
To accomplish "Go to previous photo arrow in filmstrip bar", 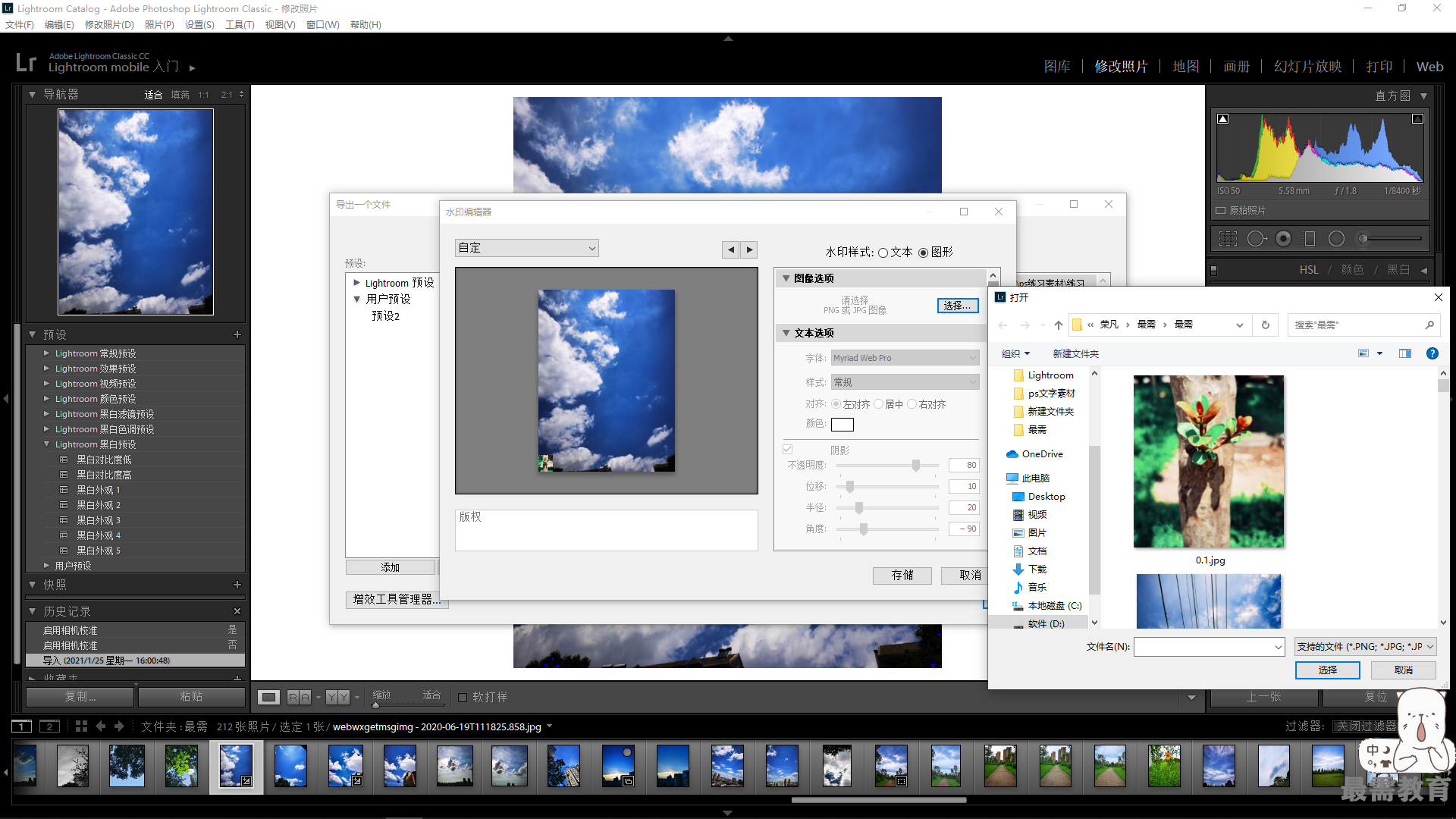I will click(x=101, y=726).
